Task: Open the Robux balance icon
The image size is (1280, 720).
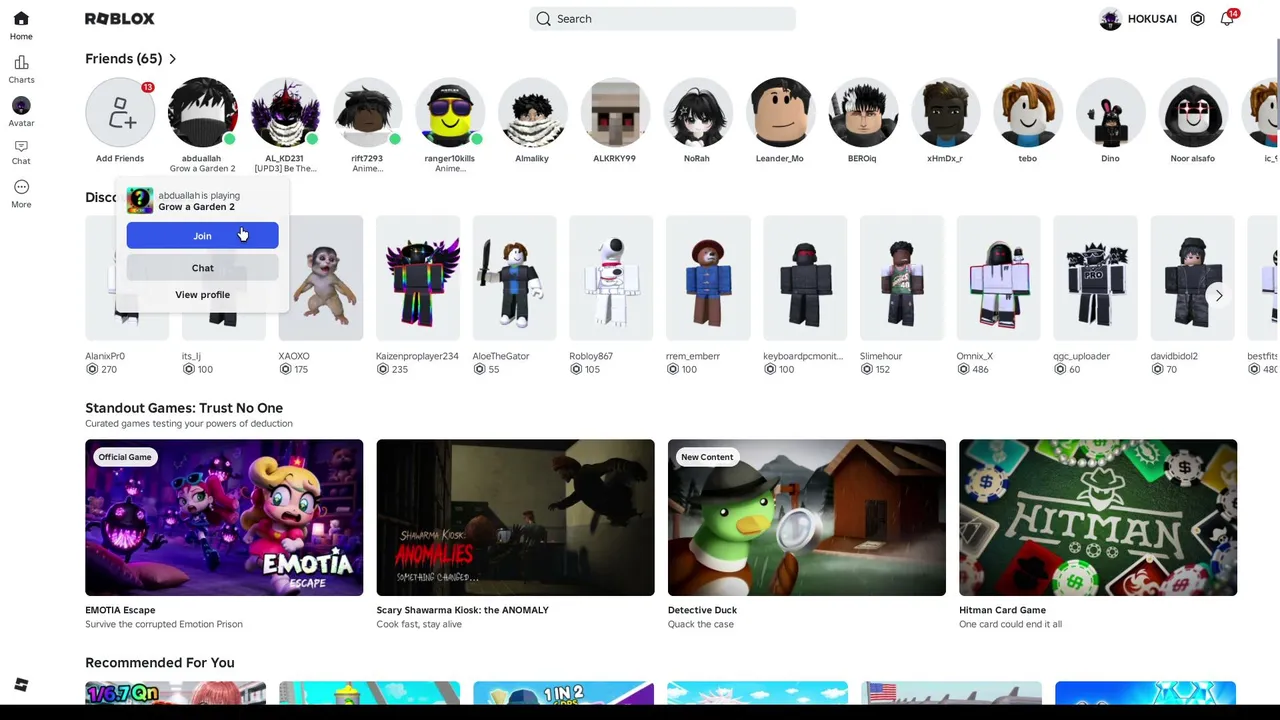Action: 1197,19
